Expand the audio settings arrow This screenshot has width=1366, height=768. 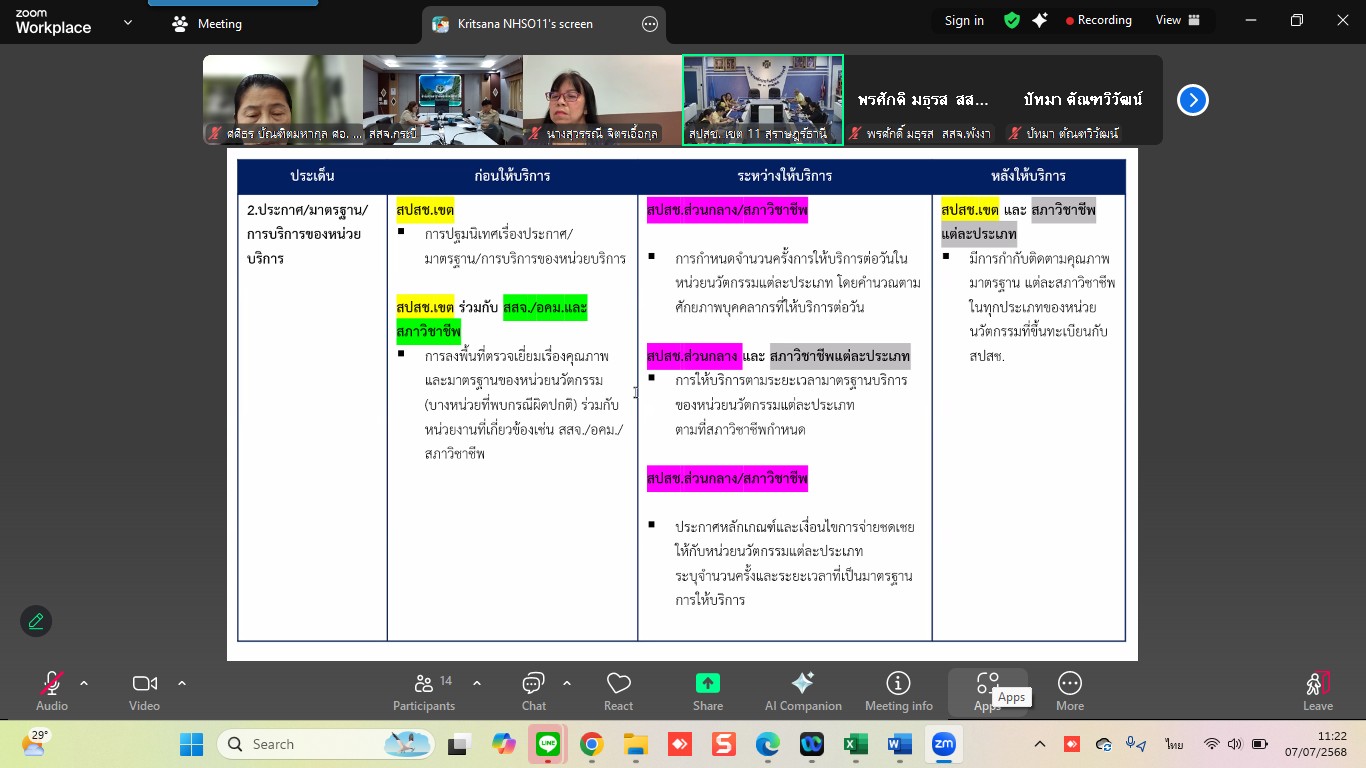click(x=84, y=684)
